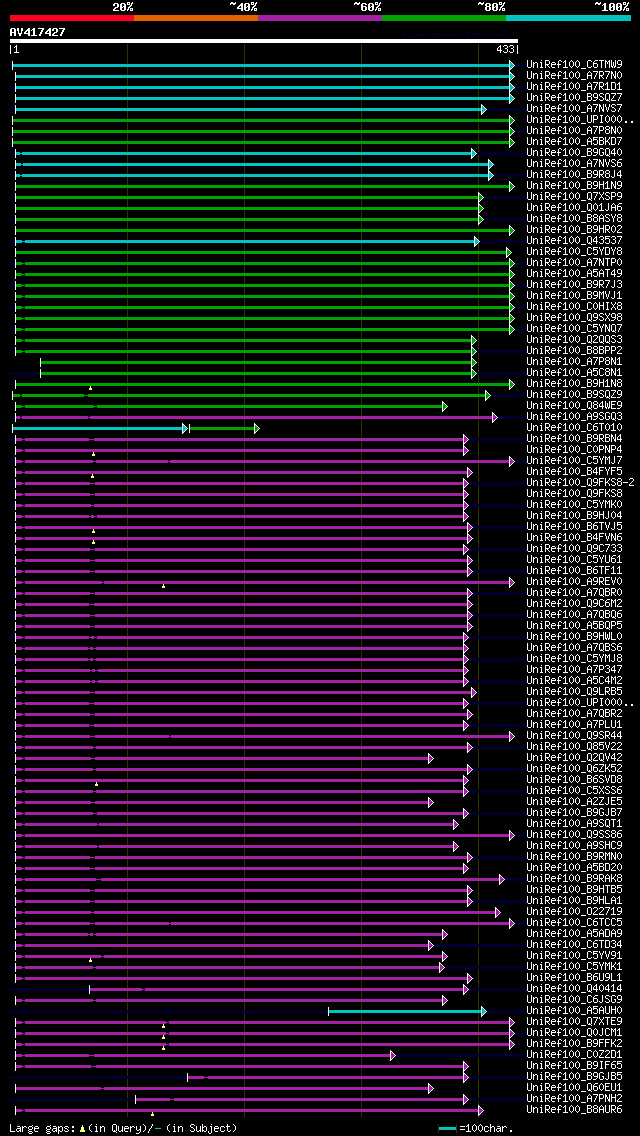Select the UniRef100_B6TVJ5 label
This screenshot has width=640, height=1136.
[x=574, y=527]
